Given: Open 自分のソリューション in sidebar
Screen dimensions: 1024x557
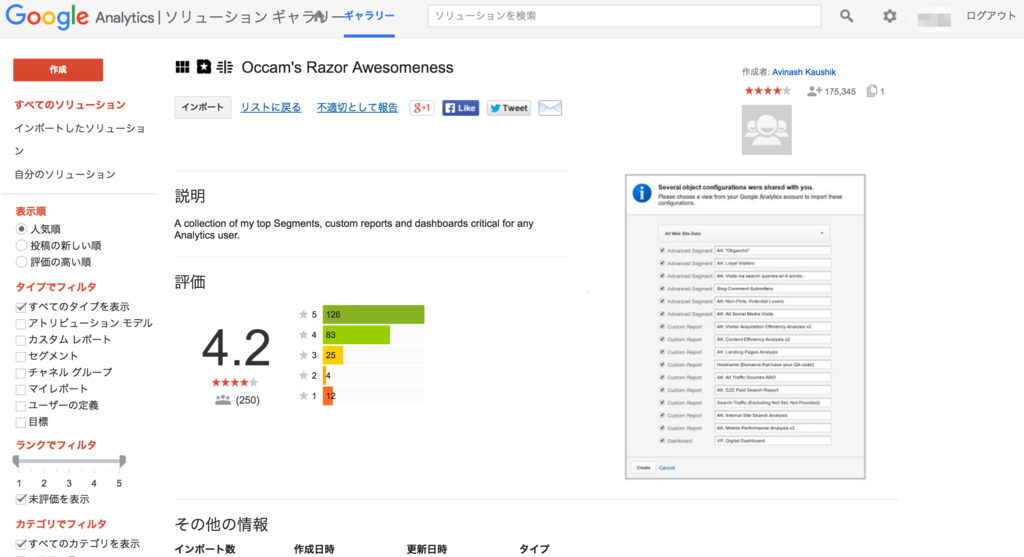Looking at the screenshot, I should point(65,174).
